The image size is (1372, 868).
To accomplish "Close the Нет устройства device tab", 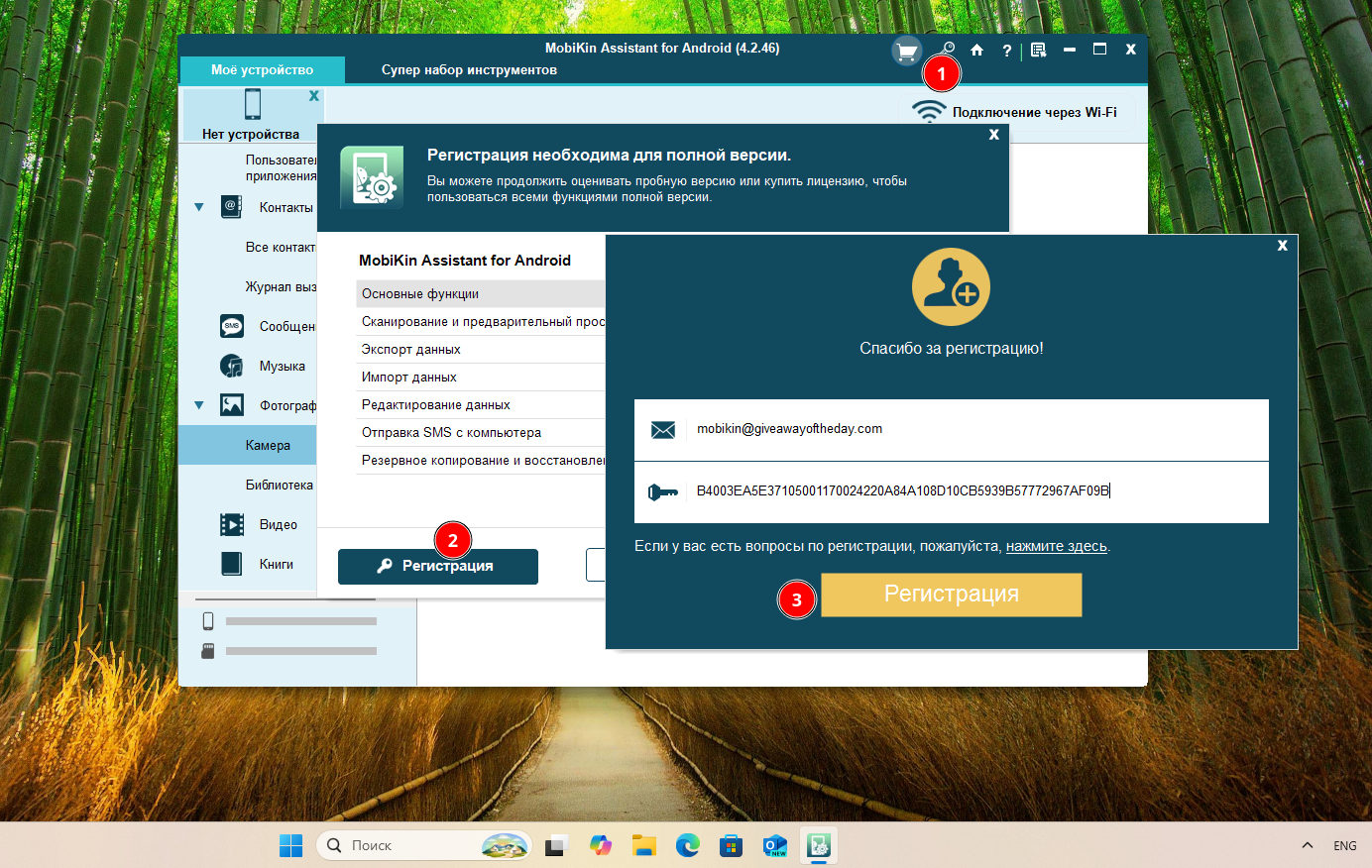I will pyautogui.click(x=314, y=96).
